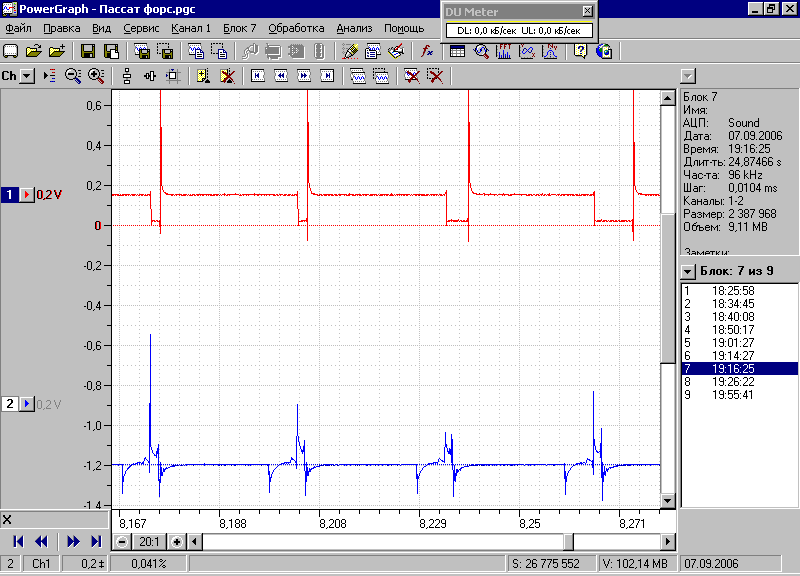Open the Обработка menu
Viewport: 800px width, 576px height.
pos(296,29)
